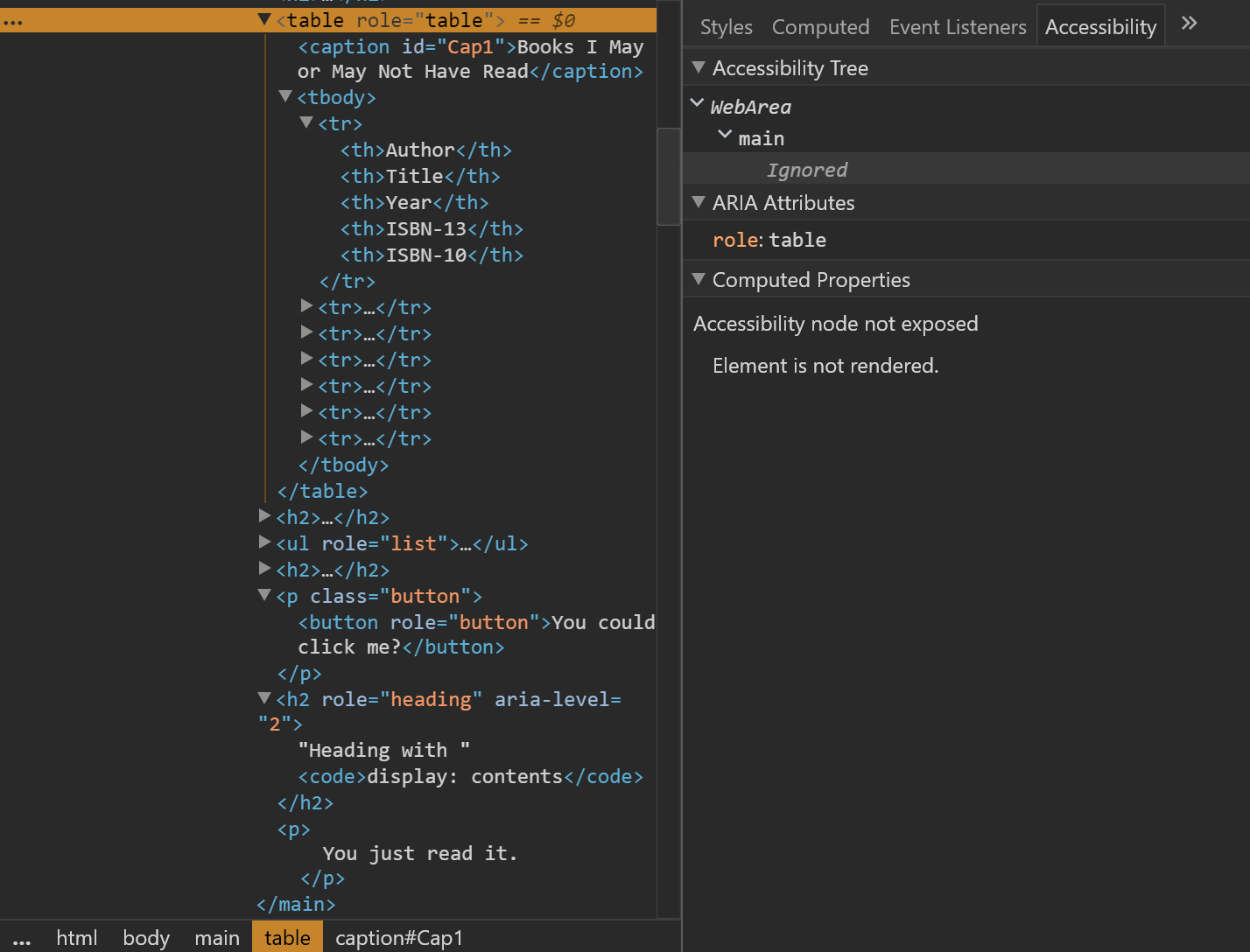Viewport: 1250px width, 952px height.
Task: Select main in the breadcrumb bar
Action: click(x=217, y=938)
